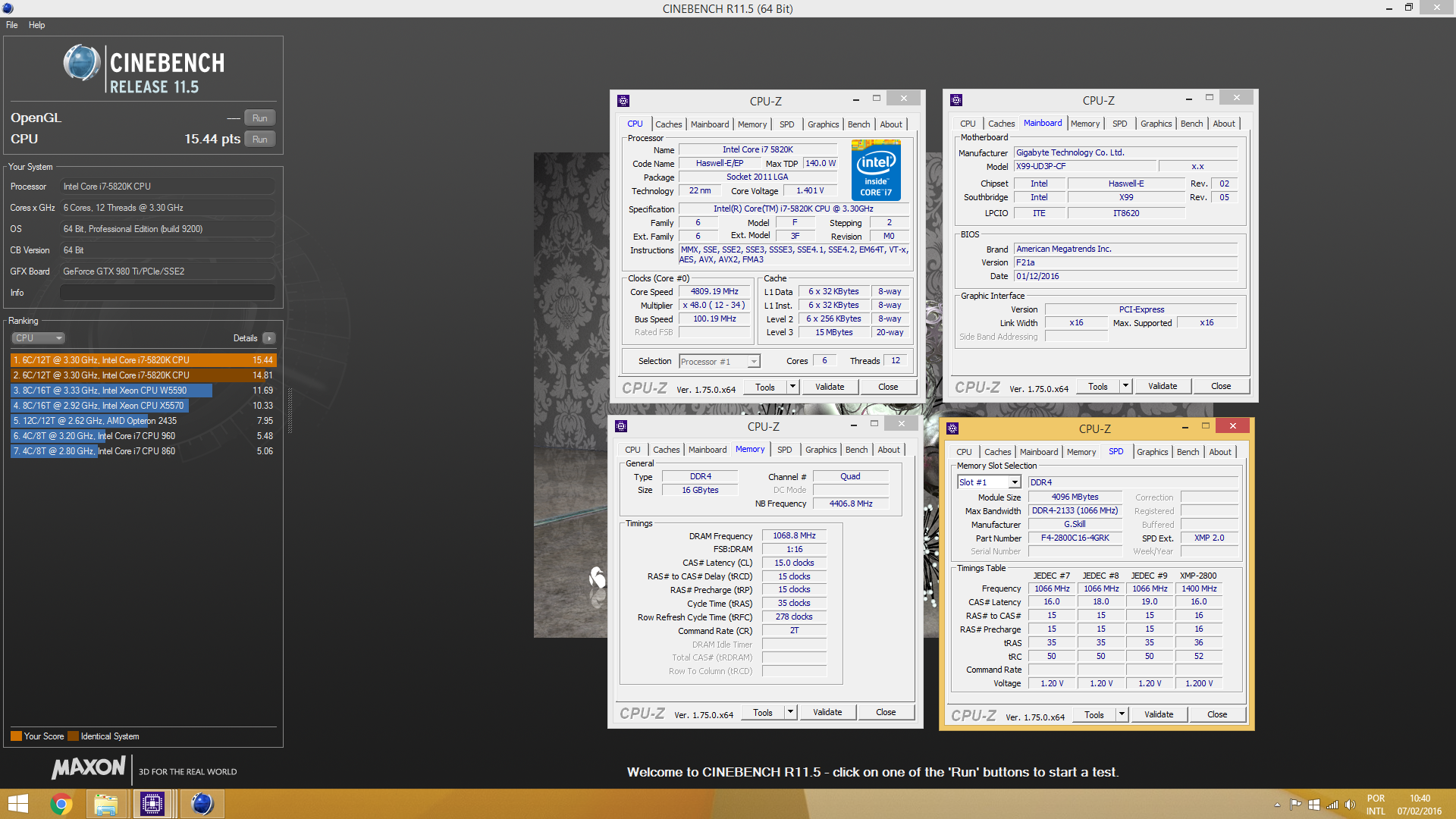Click the Cinebench sphere logo
Screen dimensions: 1456x819
(x=82, y=63)
